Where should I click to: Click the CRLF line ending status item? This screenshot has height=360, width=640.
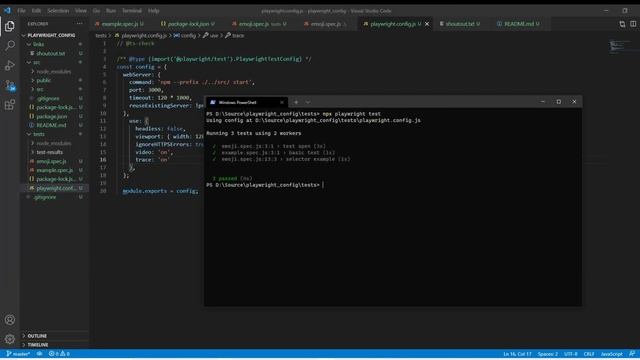pyautogui.click(x=589, y=354)
